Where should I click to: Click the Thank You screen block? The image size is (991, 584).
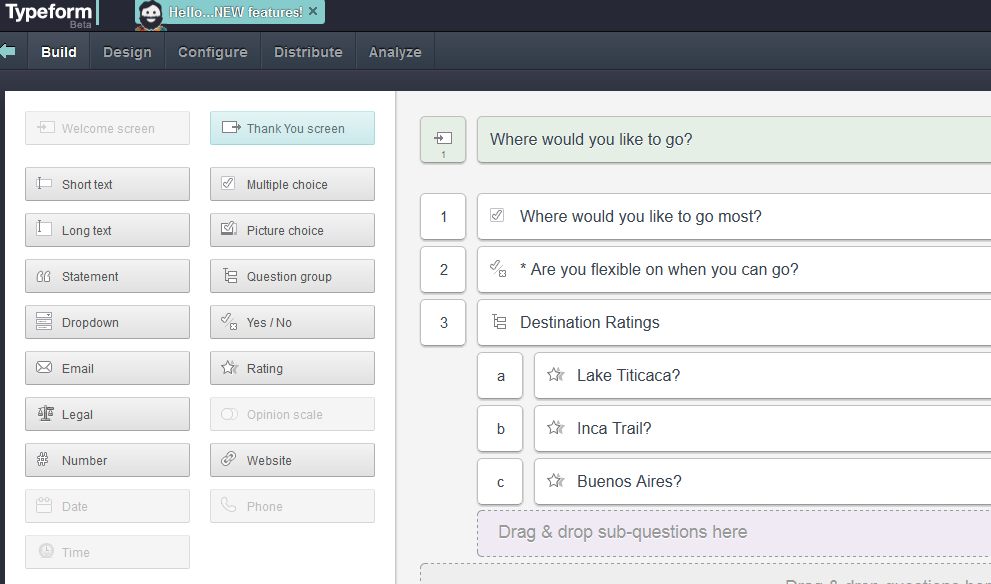point(292,128)
